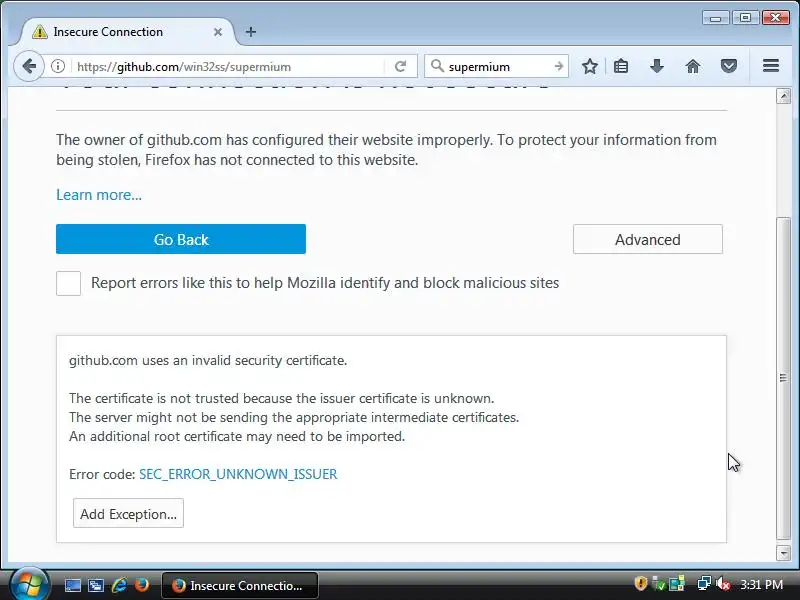Click text 'An additional root certificate may need to be imported.'
Viewport: 800px width, 600px height.
(x=237, y=436)
